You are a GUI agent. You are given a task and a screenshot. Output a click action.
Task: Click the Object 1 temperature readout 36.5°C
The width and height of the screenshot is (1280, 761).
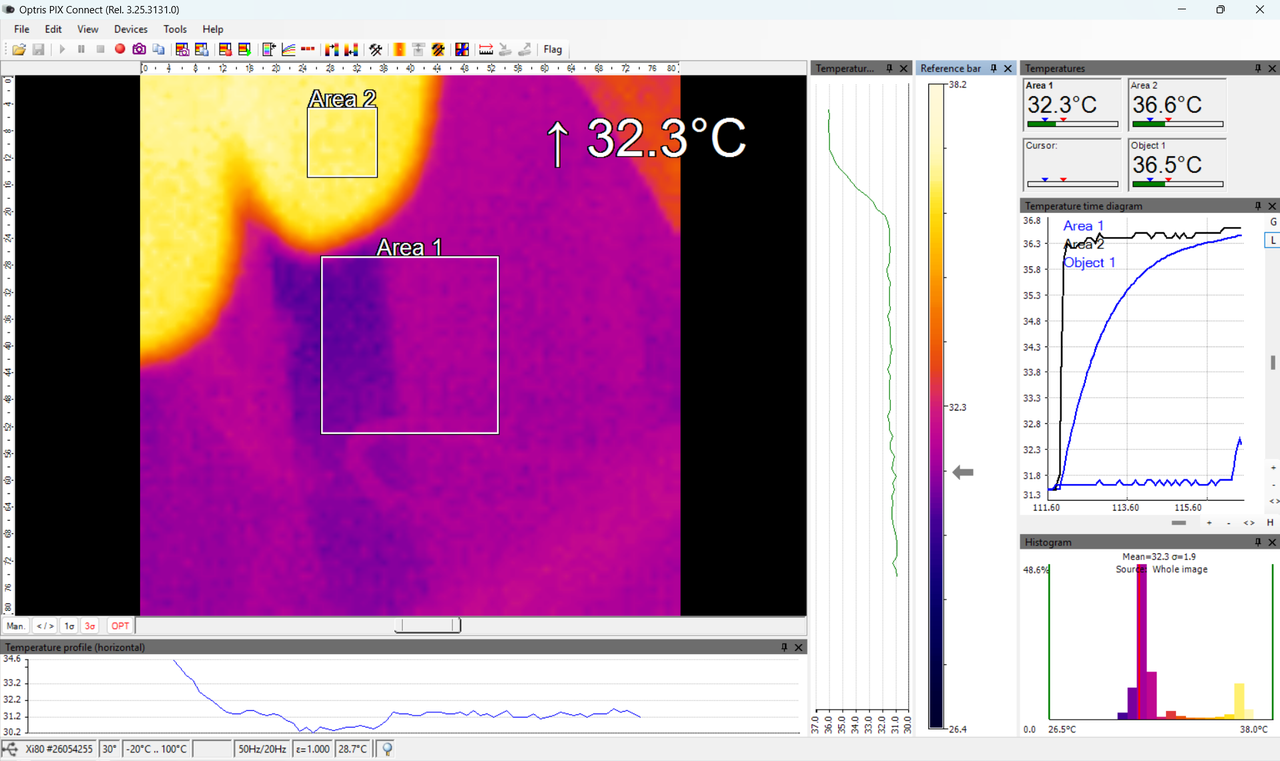(1167, 165)
